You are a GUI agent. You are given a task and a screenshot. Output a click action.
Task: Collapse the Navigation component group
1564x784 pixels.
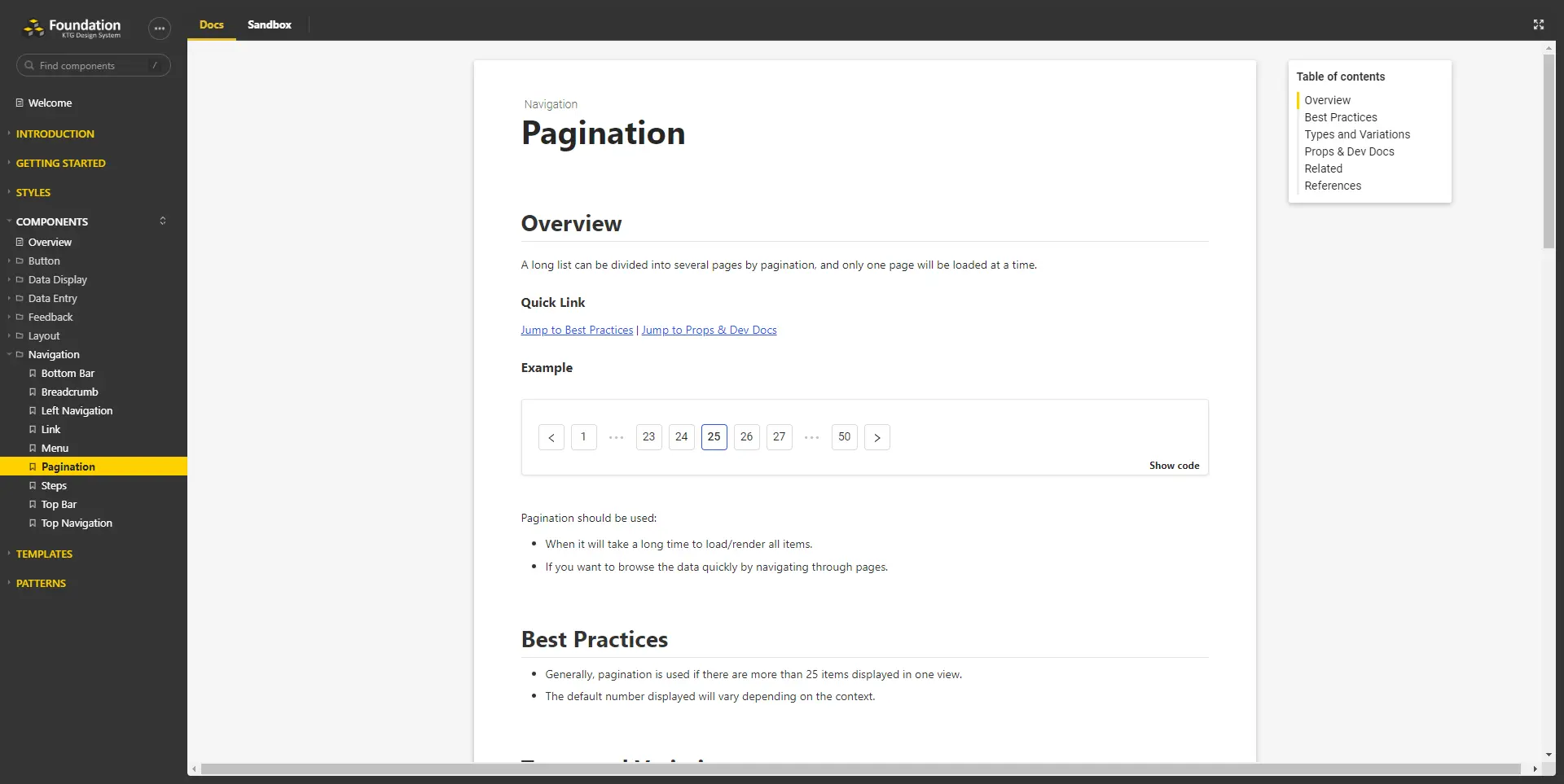click(11, 354)
